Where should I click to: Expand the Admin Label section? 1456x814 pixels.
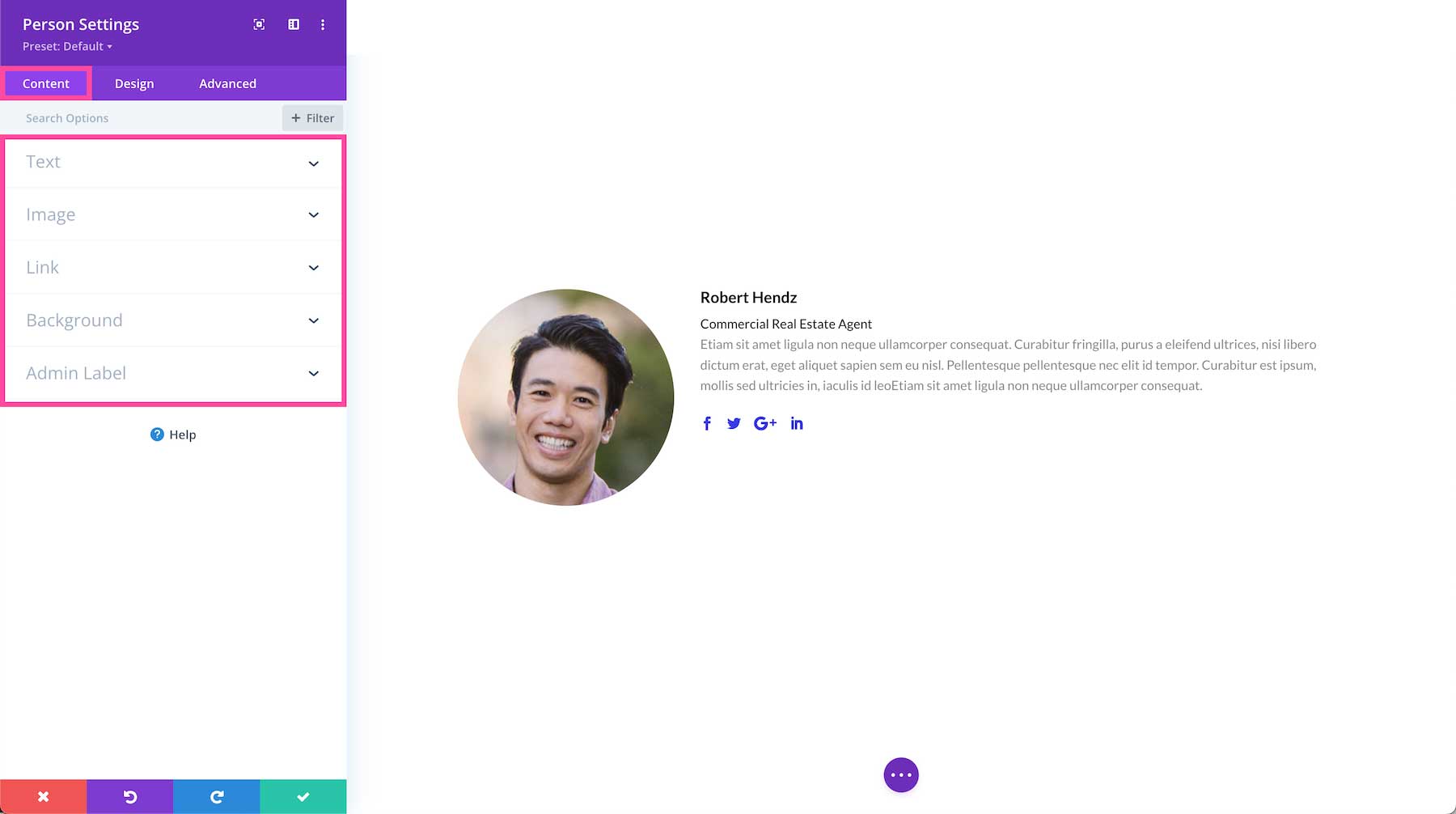click(x=172, y=373)
